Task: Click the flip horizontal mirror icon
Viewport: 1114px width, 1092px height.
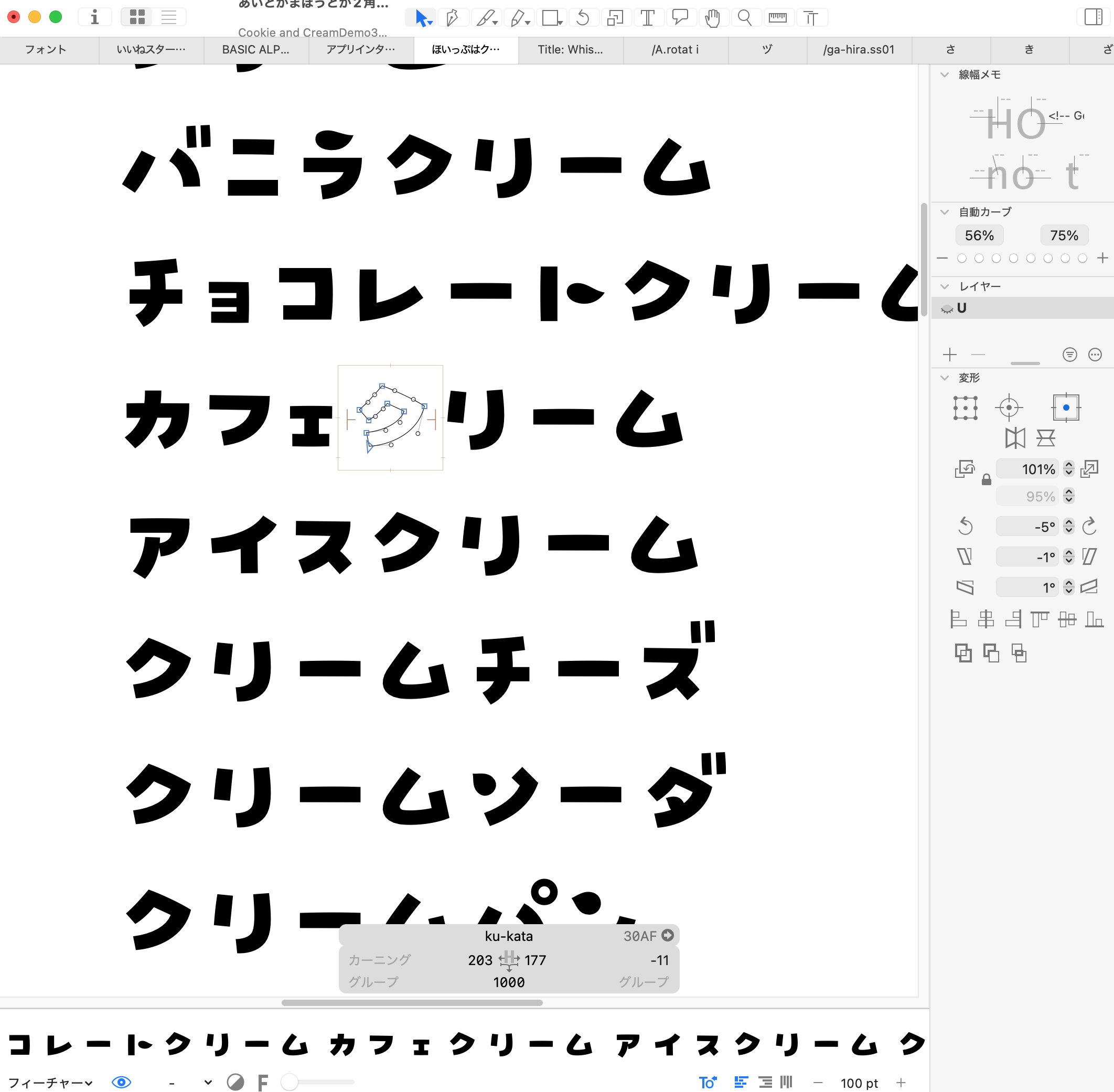Action: click(x=1015, y=439)
